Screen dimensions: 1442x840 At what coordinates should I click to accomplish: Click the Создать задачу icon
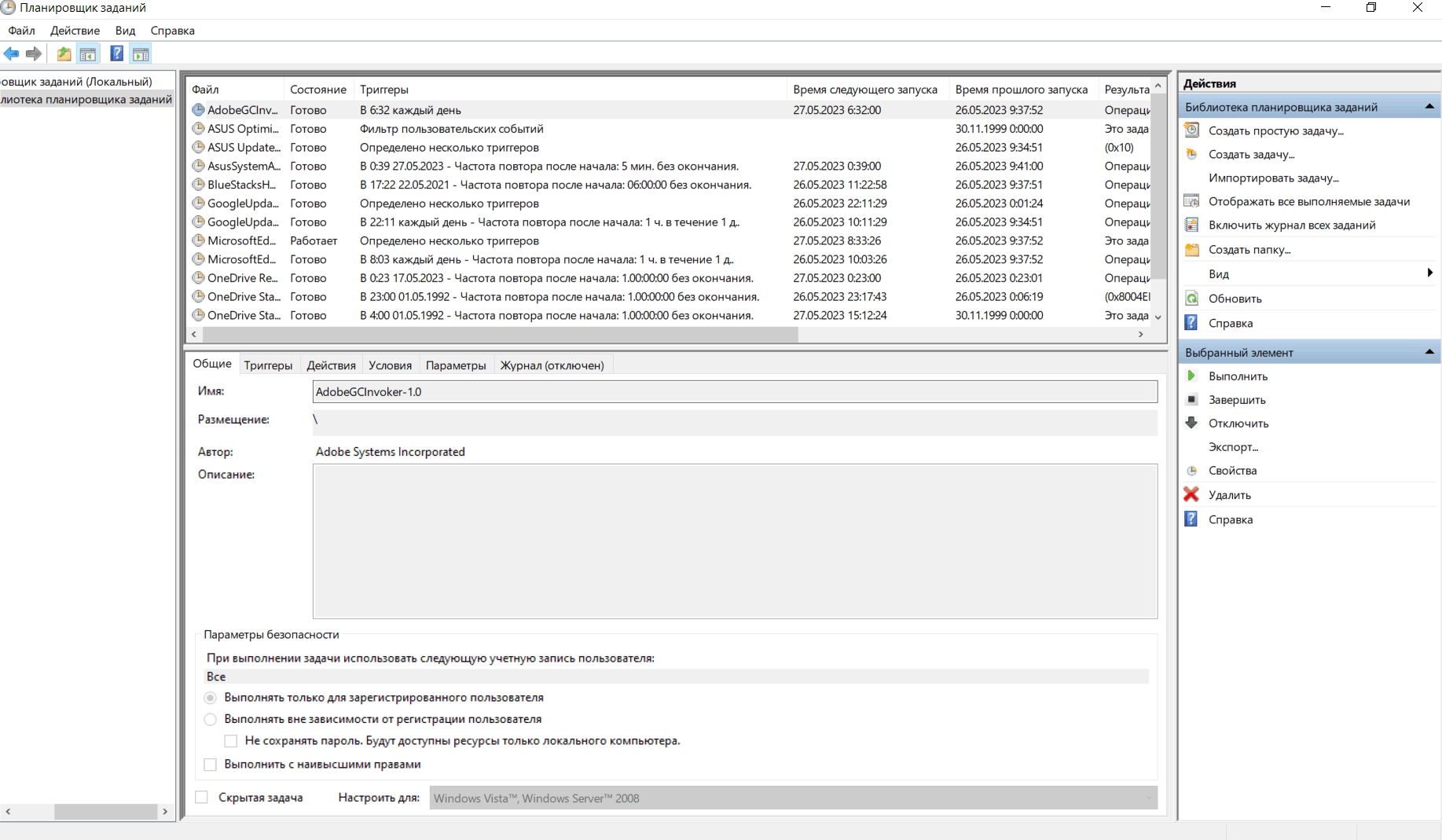[1192, 154]
